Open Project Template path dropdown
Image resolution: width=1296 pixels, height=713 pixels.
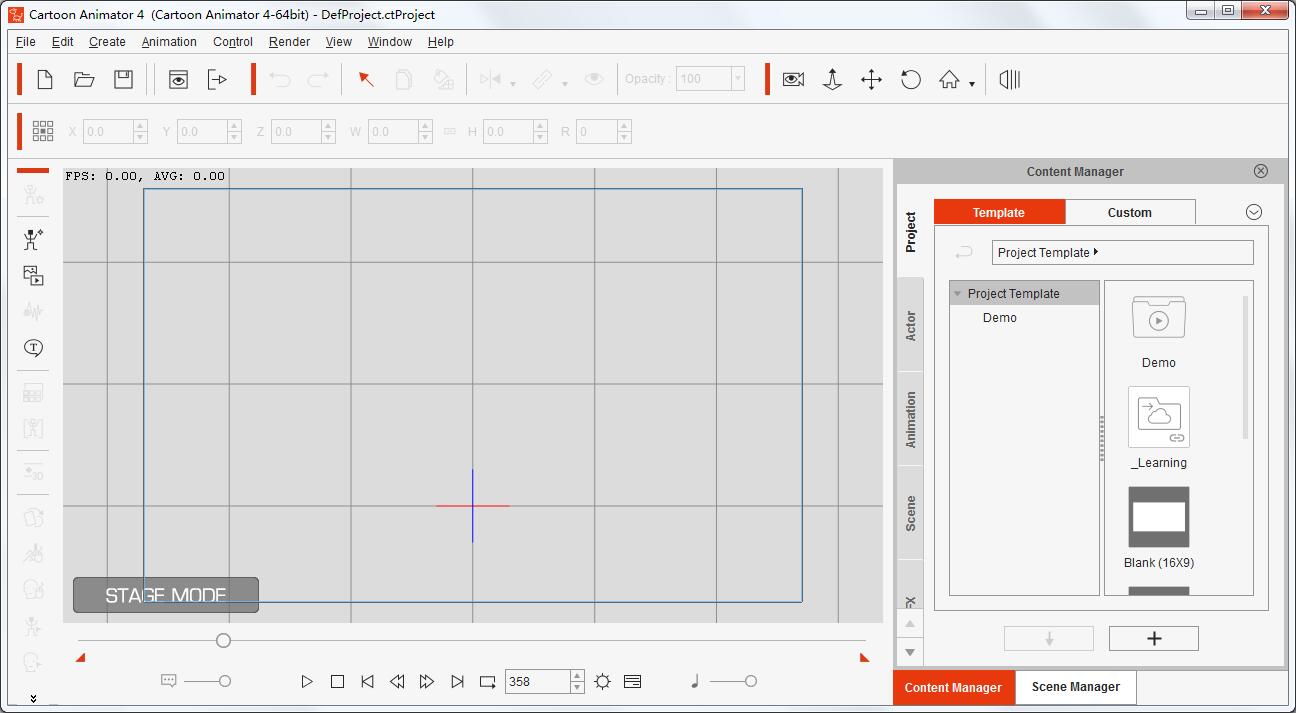pos(1122,252)
